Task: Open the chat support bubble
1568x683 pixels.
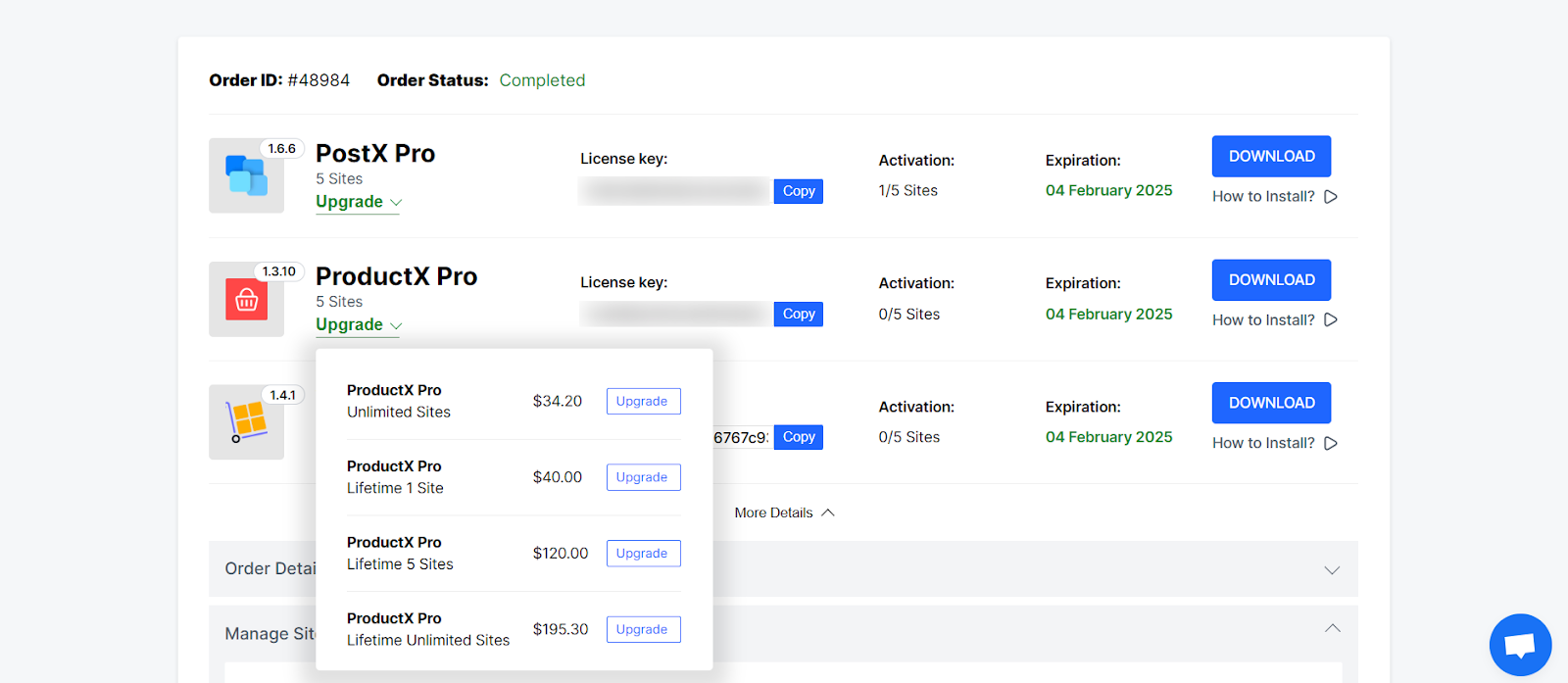Action: (1520, 645)
